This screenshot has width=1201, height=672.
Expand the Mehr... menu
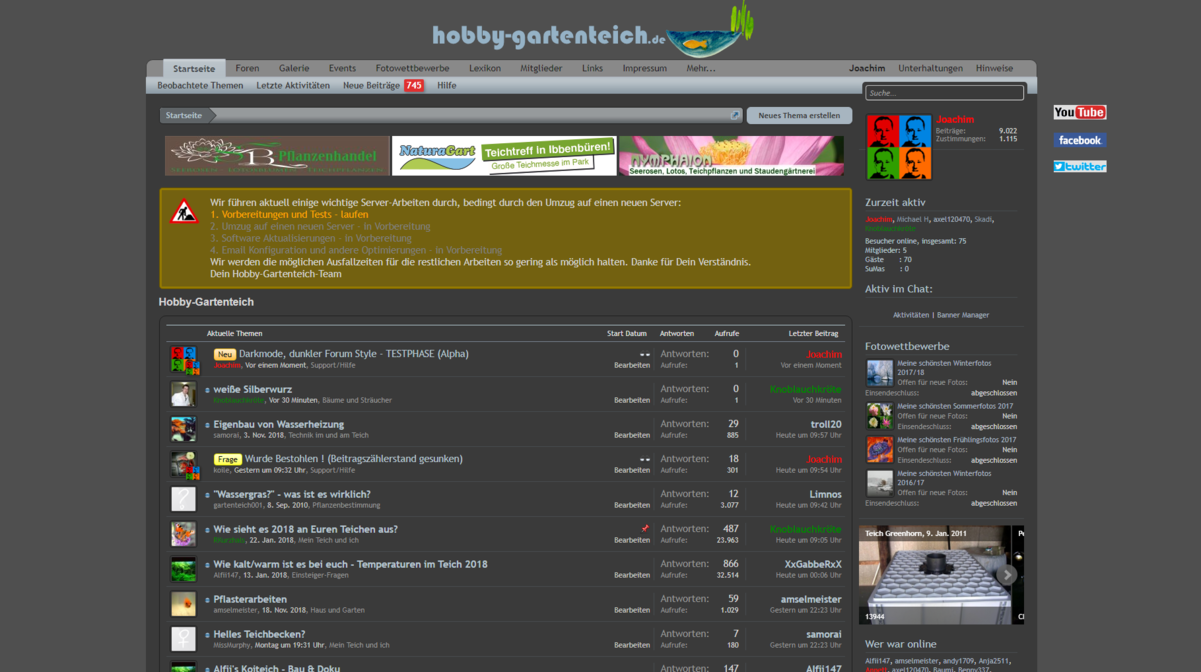700,68
